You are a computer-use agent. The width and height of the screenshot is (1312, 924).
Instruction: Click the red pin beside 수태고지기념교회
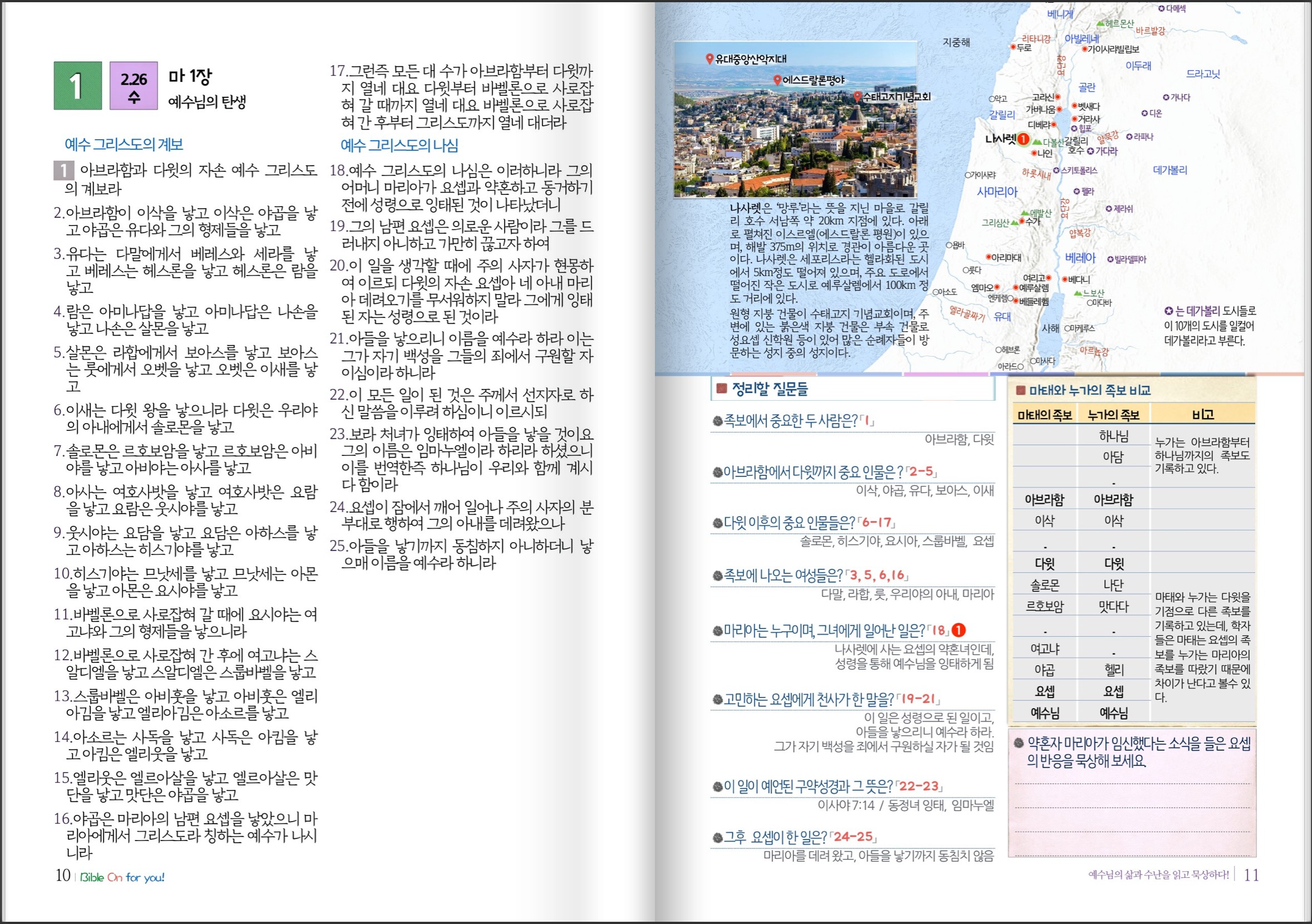coord(857,96)
